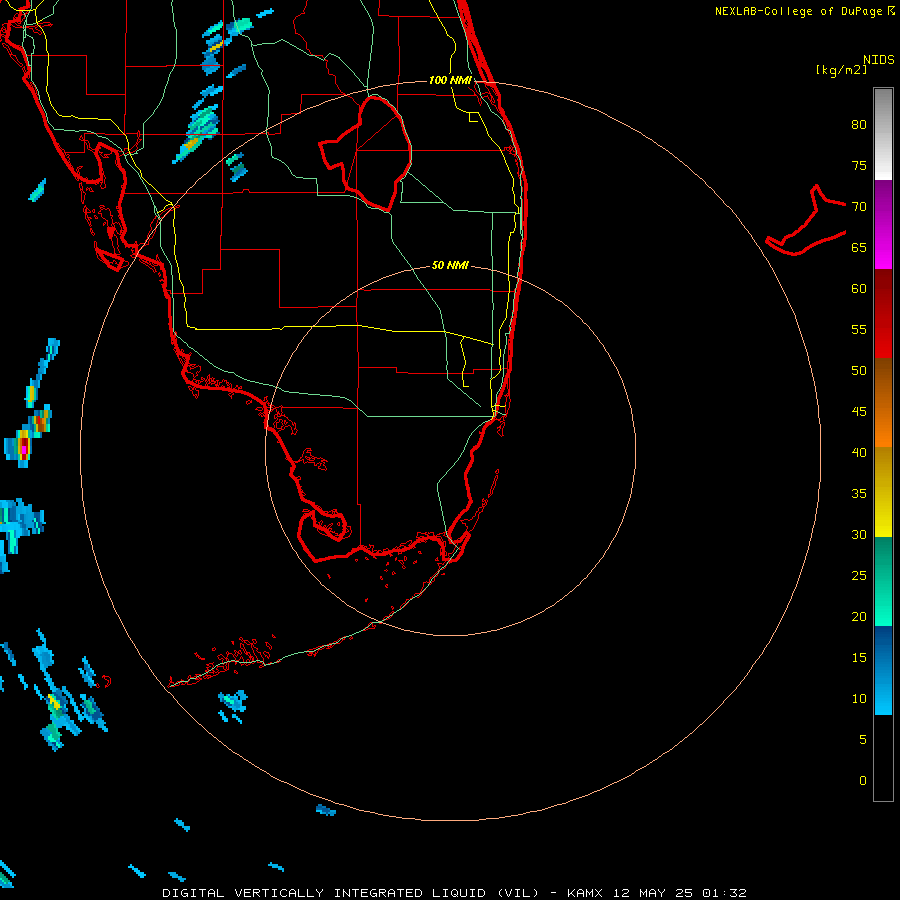
Task: Click the scale value 10
Action: pos(859,699)
